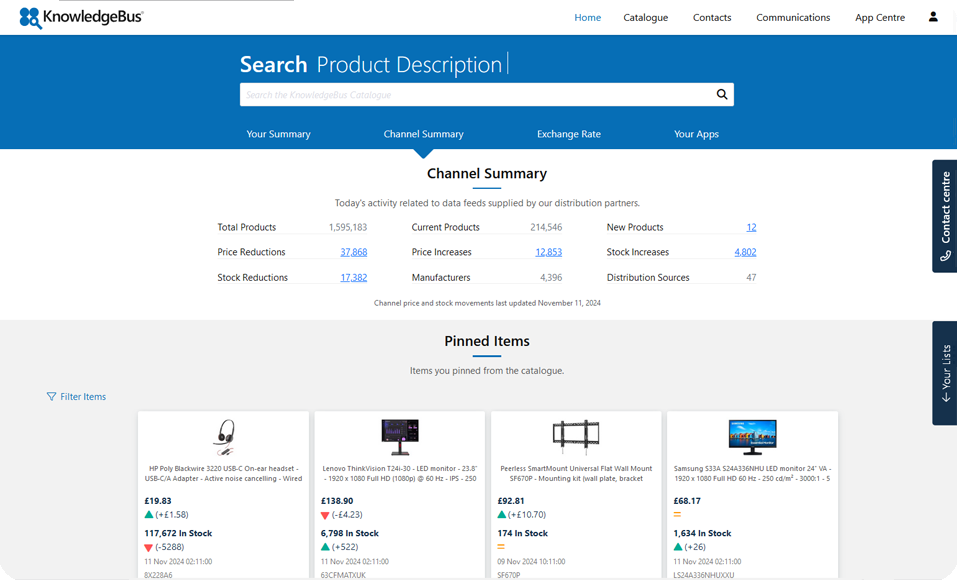Open the Samsung S33A monitor image
Viewport: 957px width, 580px height.
pyautogui.click(x=753, y=437)
